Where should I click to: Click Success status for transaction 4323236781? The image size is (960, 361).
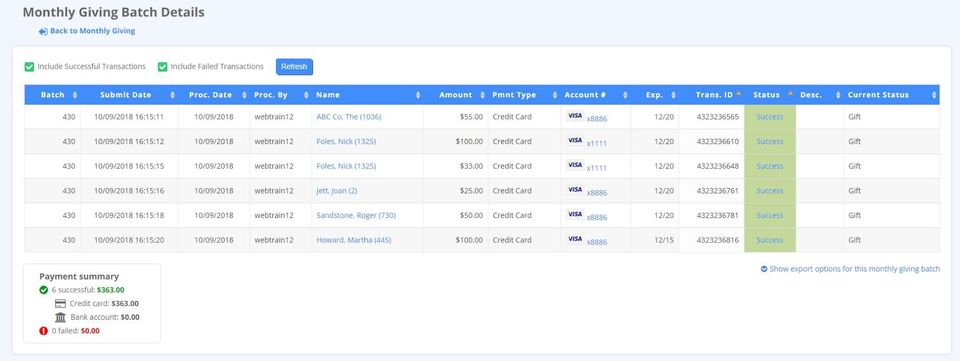tap(770, 215)
